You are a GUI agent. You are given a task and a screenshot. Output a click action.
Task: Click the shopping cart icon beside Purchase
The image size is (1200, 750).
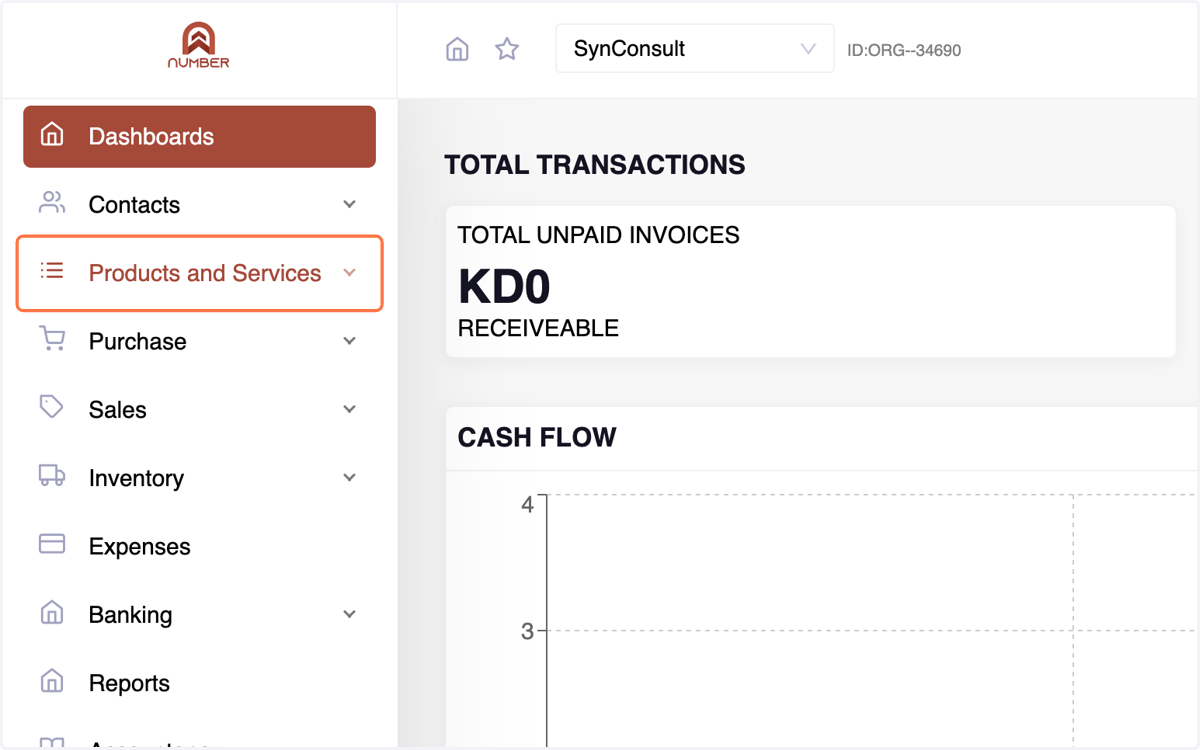52,339
